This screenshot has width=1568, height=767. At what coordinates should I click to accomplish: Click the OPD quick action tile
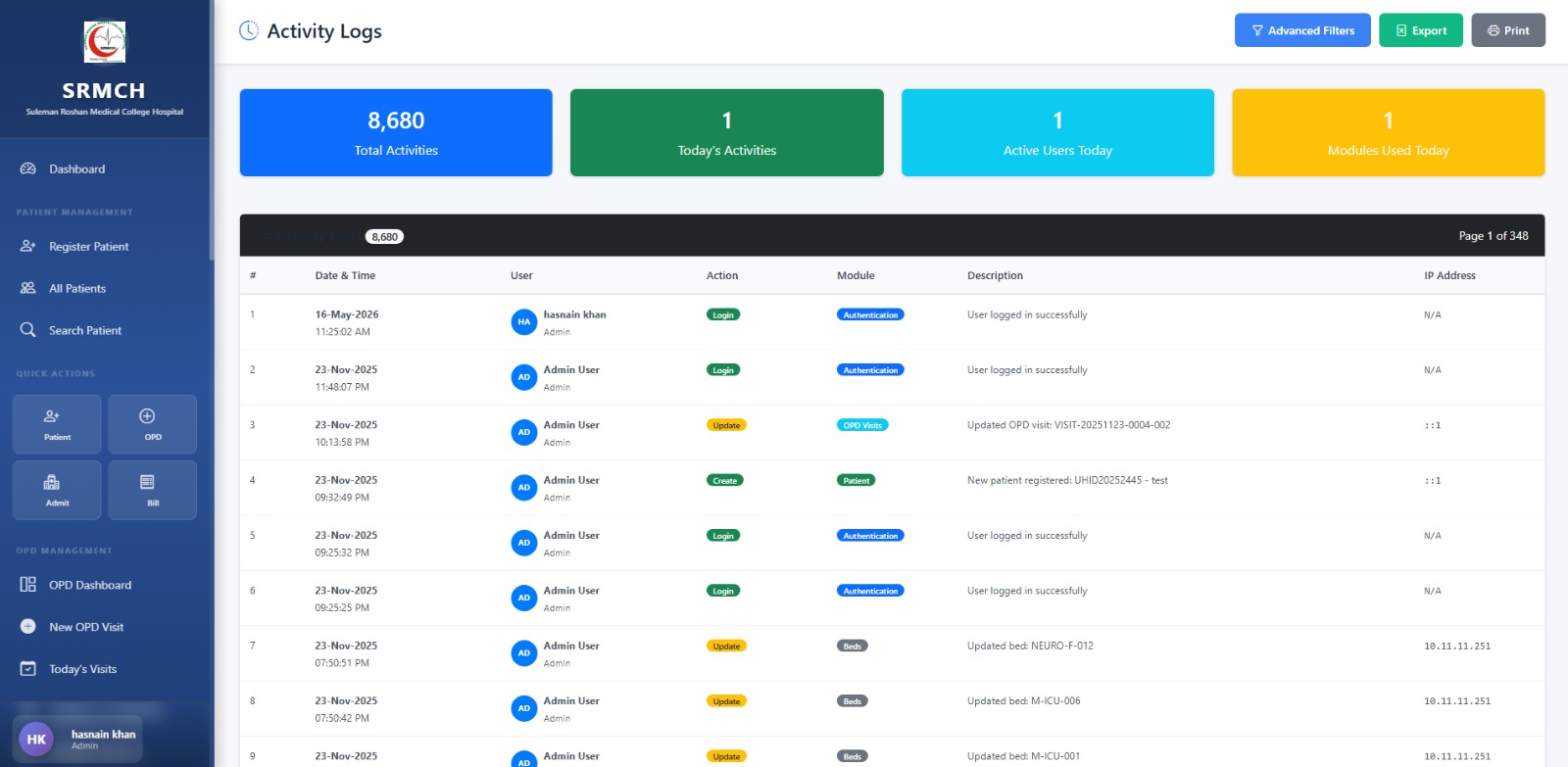click(153, 424)
